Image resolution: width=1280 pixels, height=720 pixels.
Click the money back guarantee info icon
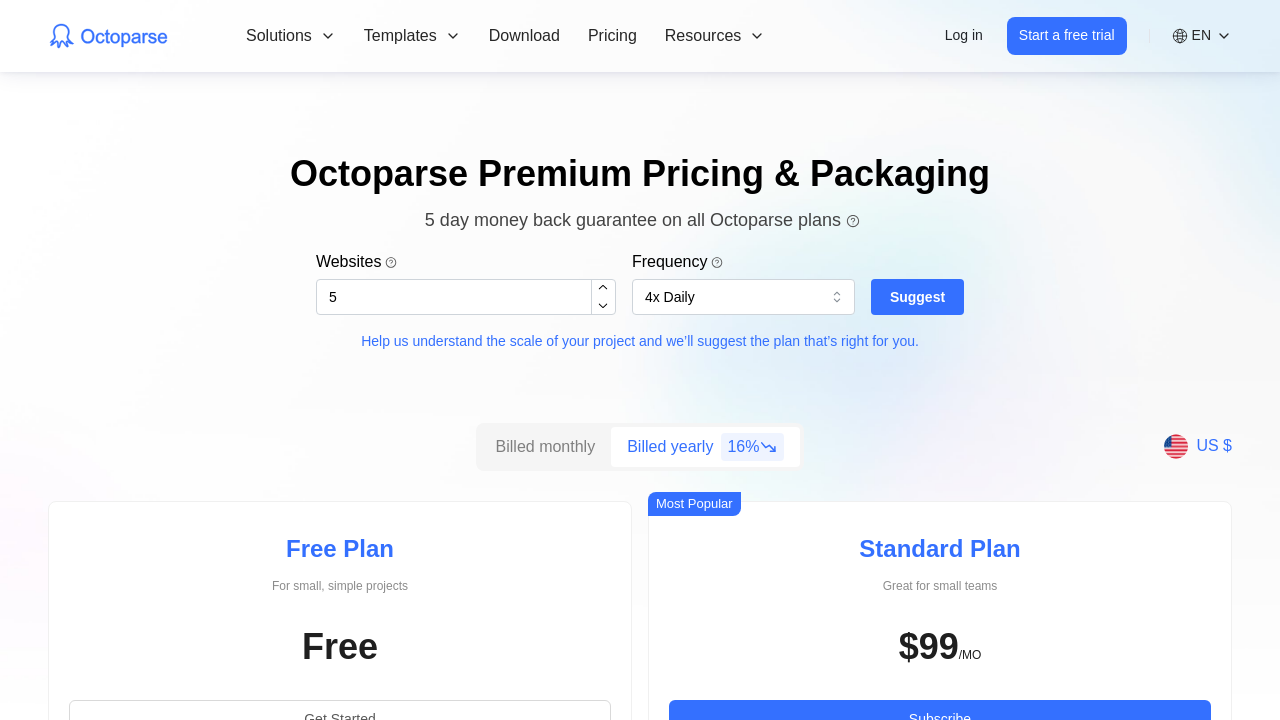coord(853,221)
